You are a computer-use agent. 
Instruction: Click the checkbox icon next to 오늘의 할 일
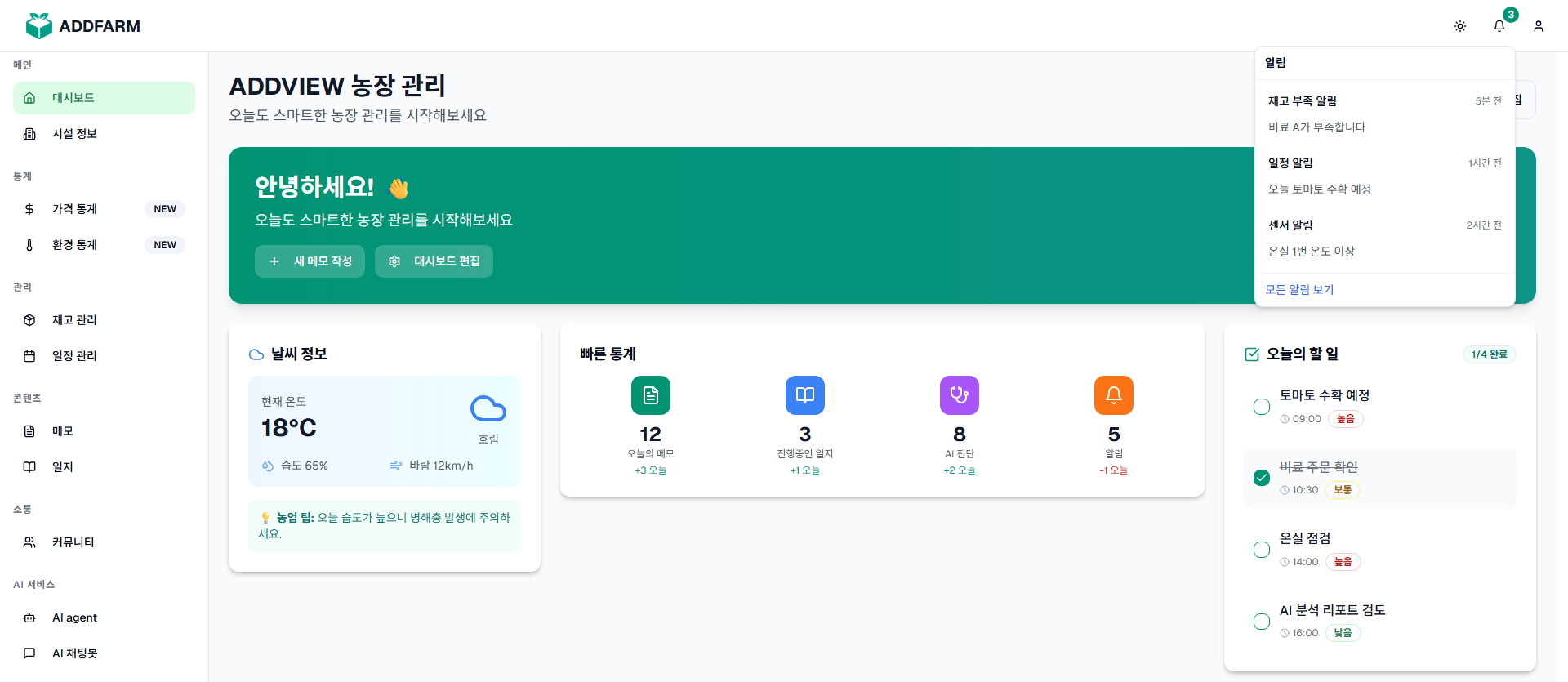(1252, 354)
